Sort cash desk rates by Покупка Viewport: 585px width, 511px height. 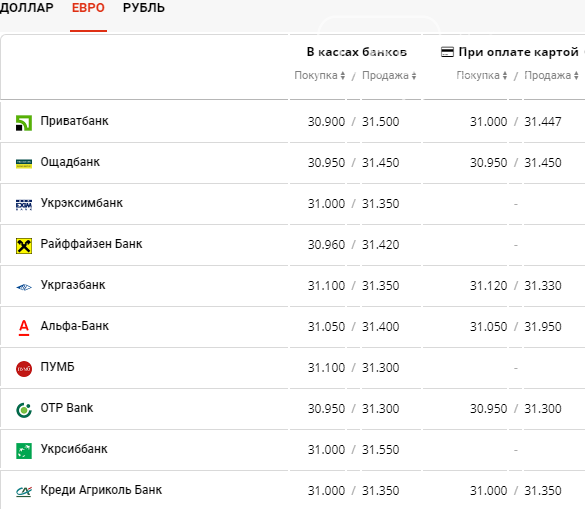click(320, 75)
